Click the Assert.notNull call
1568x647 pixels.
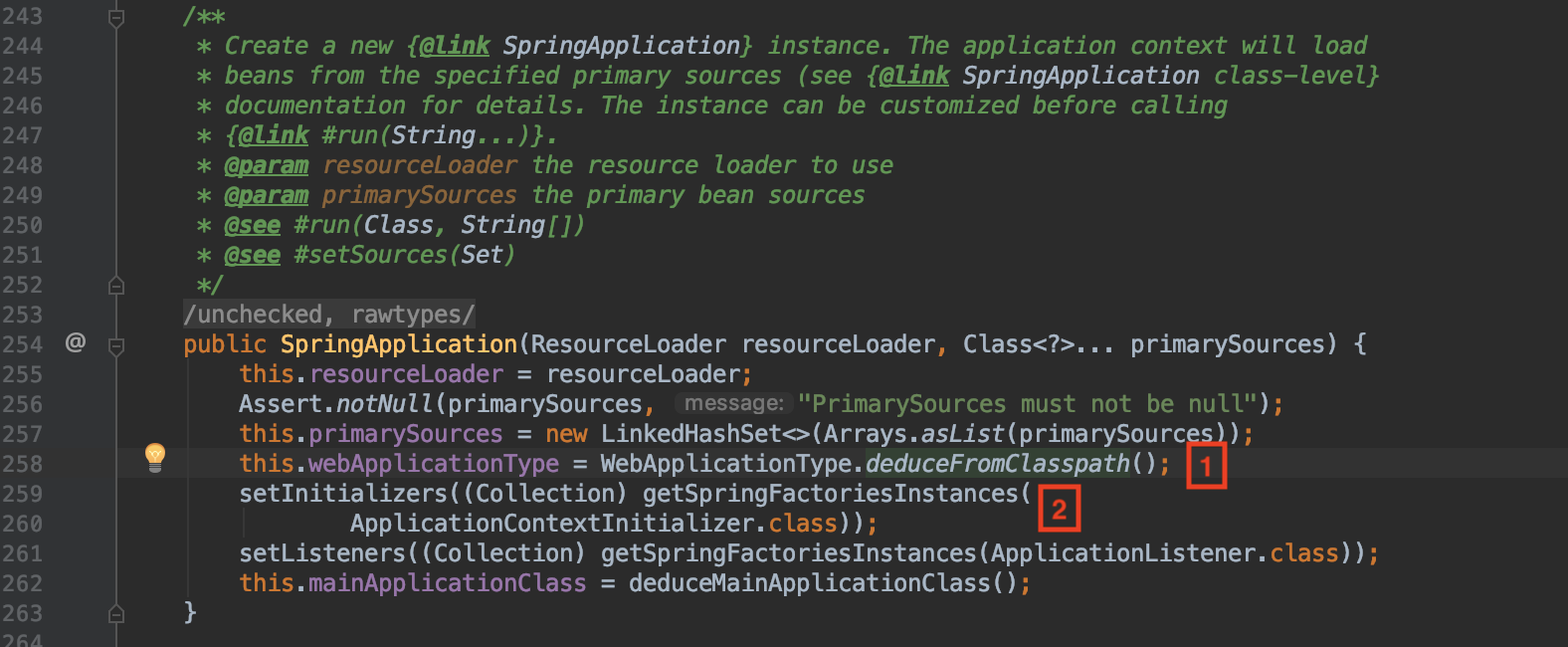(336, 404)
